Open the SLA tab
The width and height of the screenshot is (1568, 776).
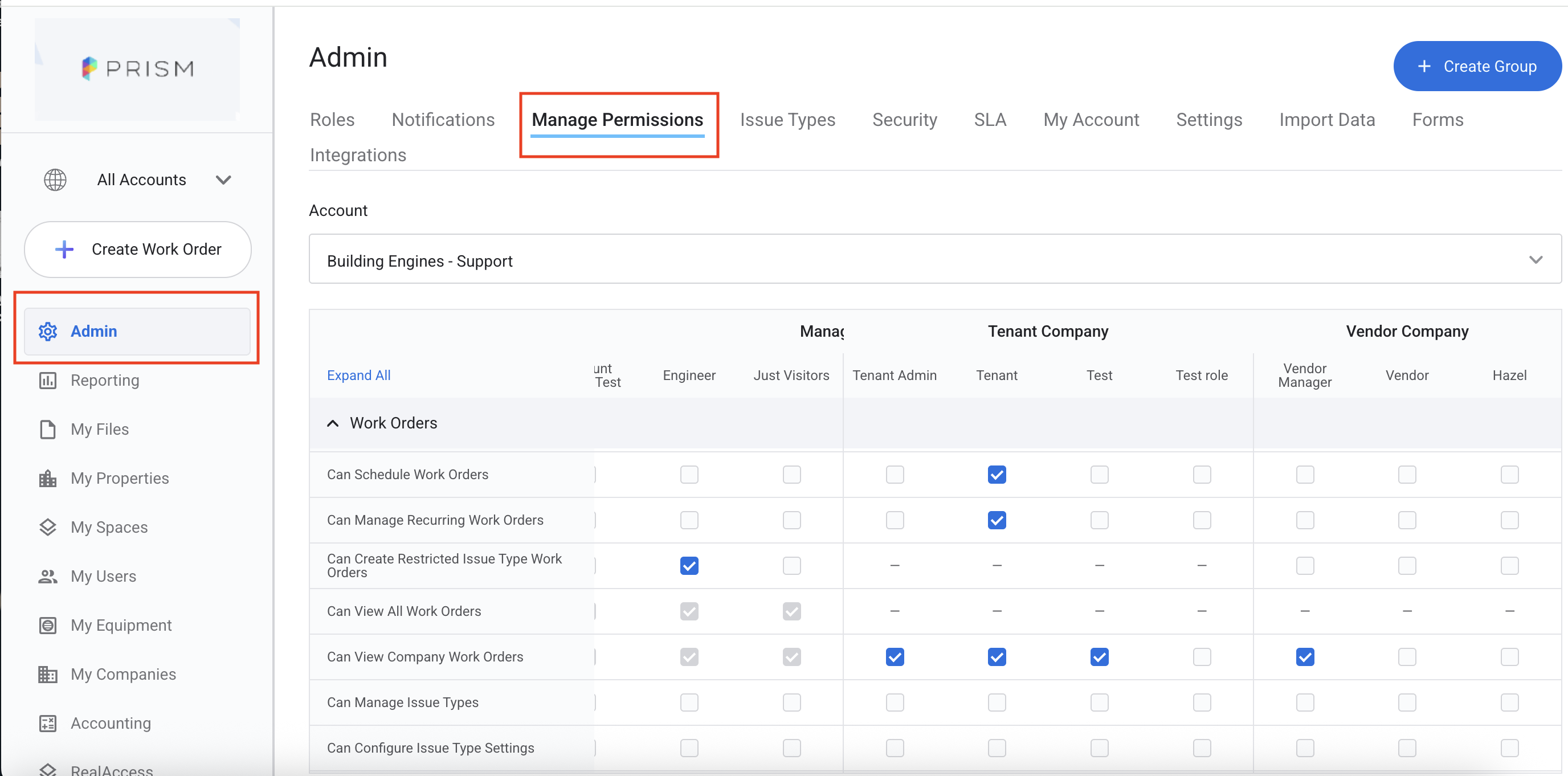tap(990, 120)
